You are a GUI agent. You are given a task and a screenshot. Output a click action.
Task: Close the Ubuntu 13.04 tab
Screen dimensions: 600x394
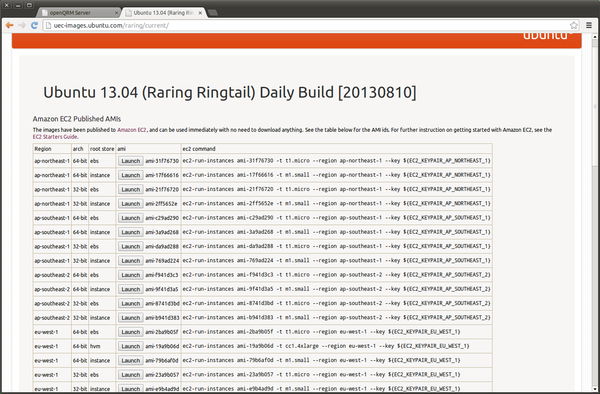pyautogui.click(x=200, y=13)
